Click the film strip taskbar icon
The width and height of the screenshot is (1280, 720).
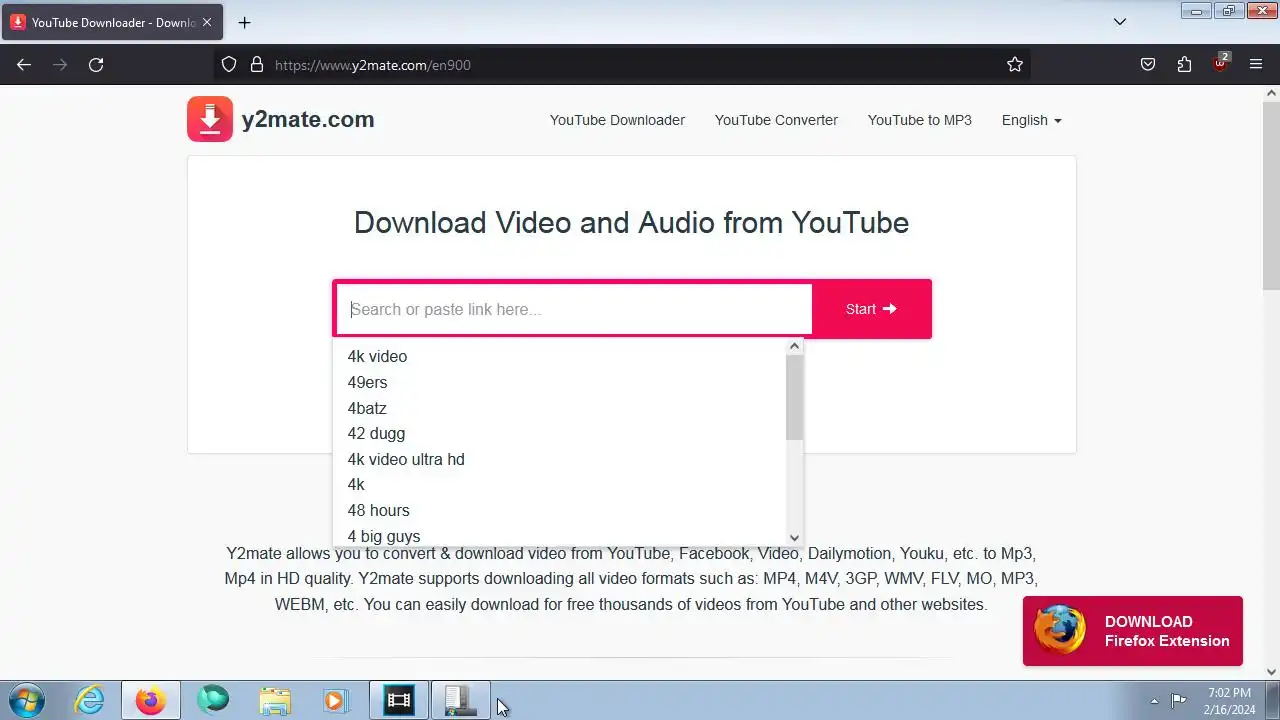click(x=399, y=700)
